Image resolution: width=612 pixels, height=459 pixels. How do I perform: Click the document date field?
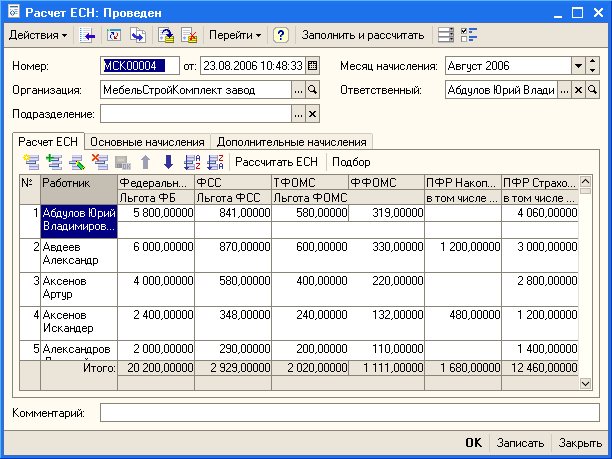pos(253,66)
